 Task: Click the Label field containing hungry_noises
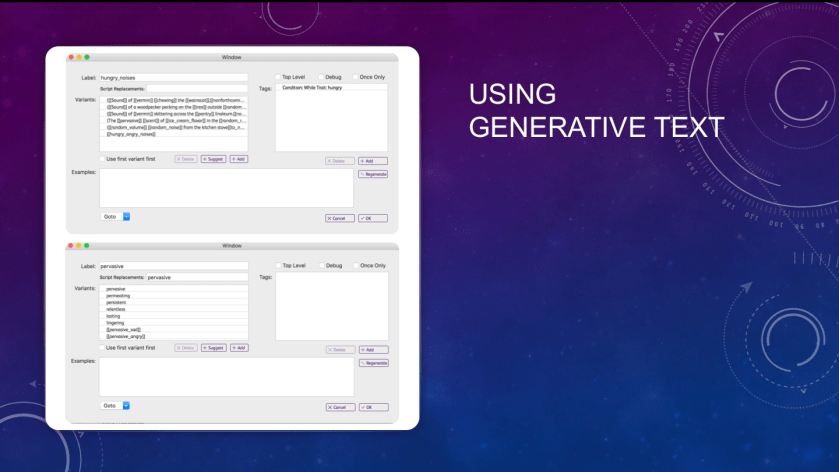coord(172,77)
